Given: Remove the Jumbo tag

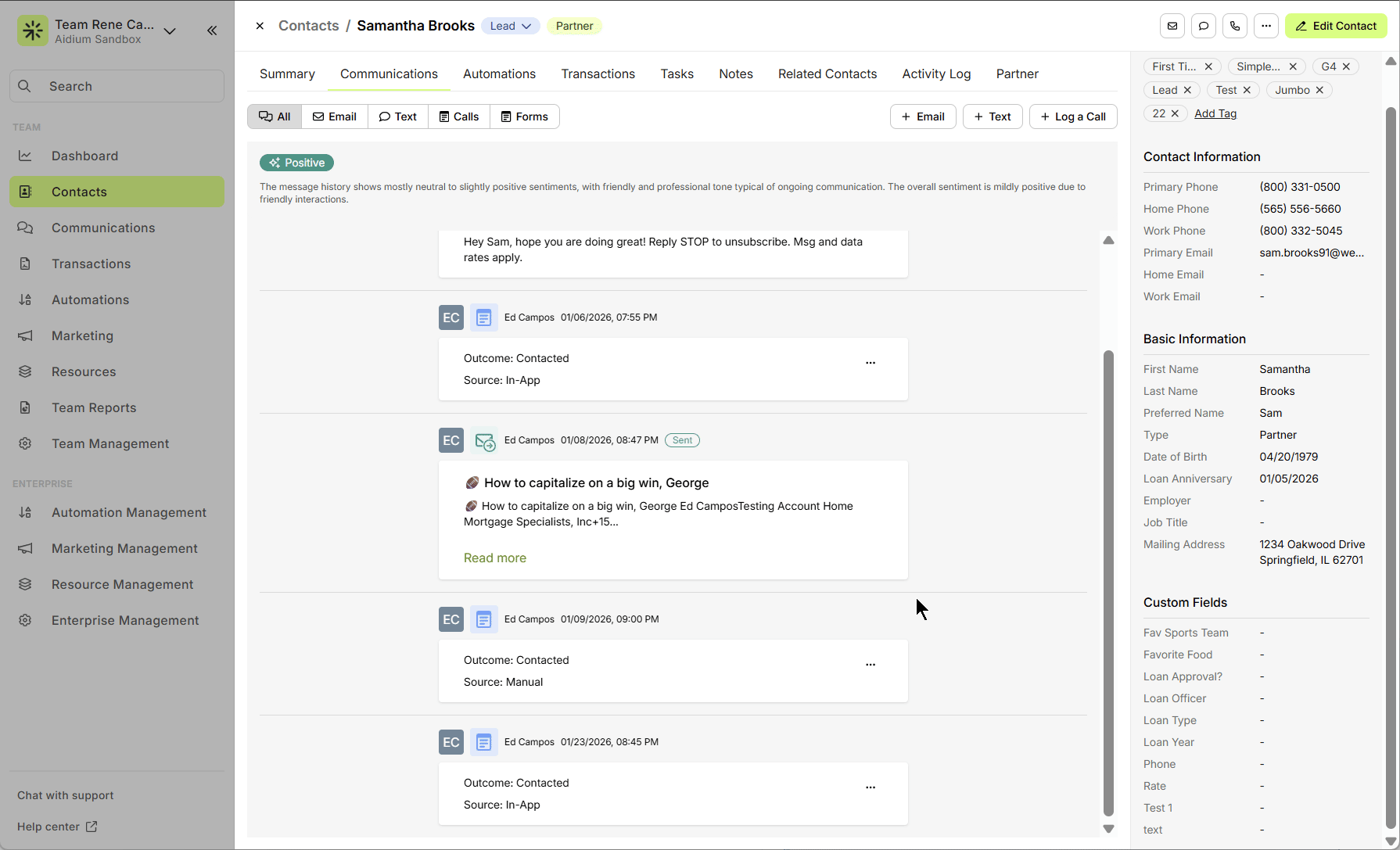Looking at the screenshot, I should [x=1319, y=90].
